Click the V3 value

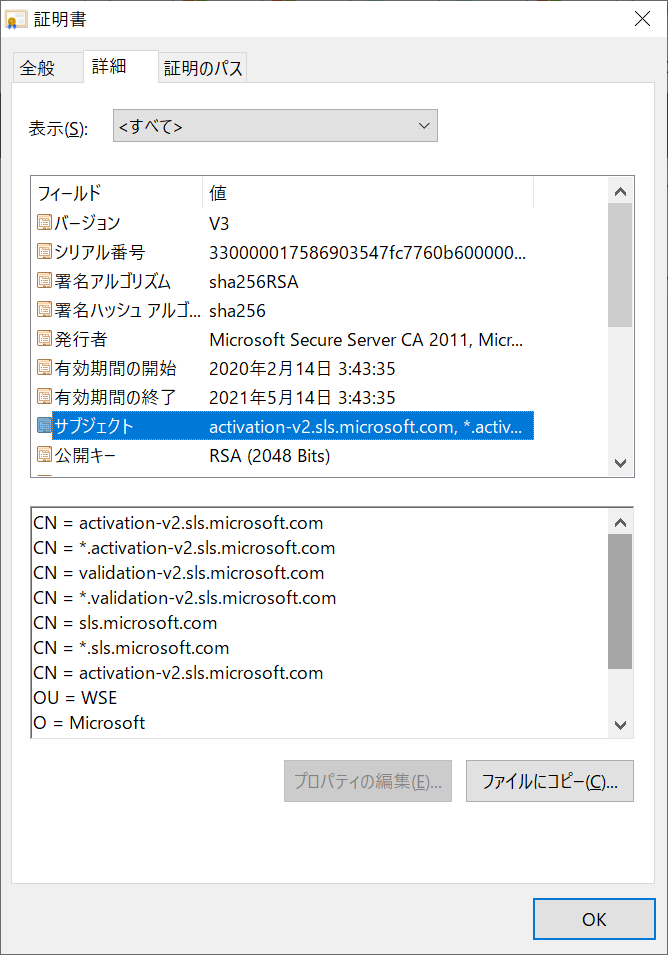pos(219,224)
